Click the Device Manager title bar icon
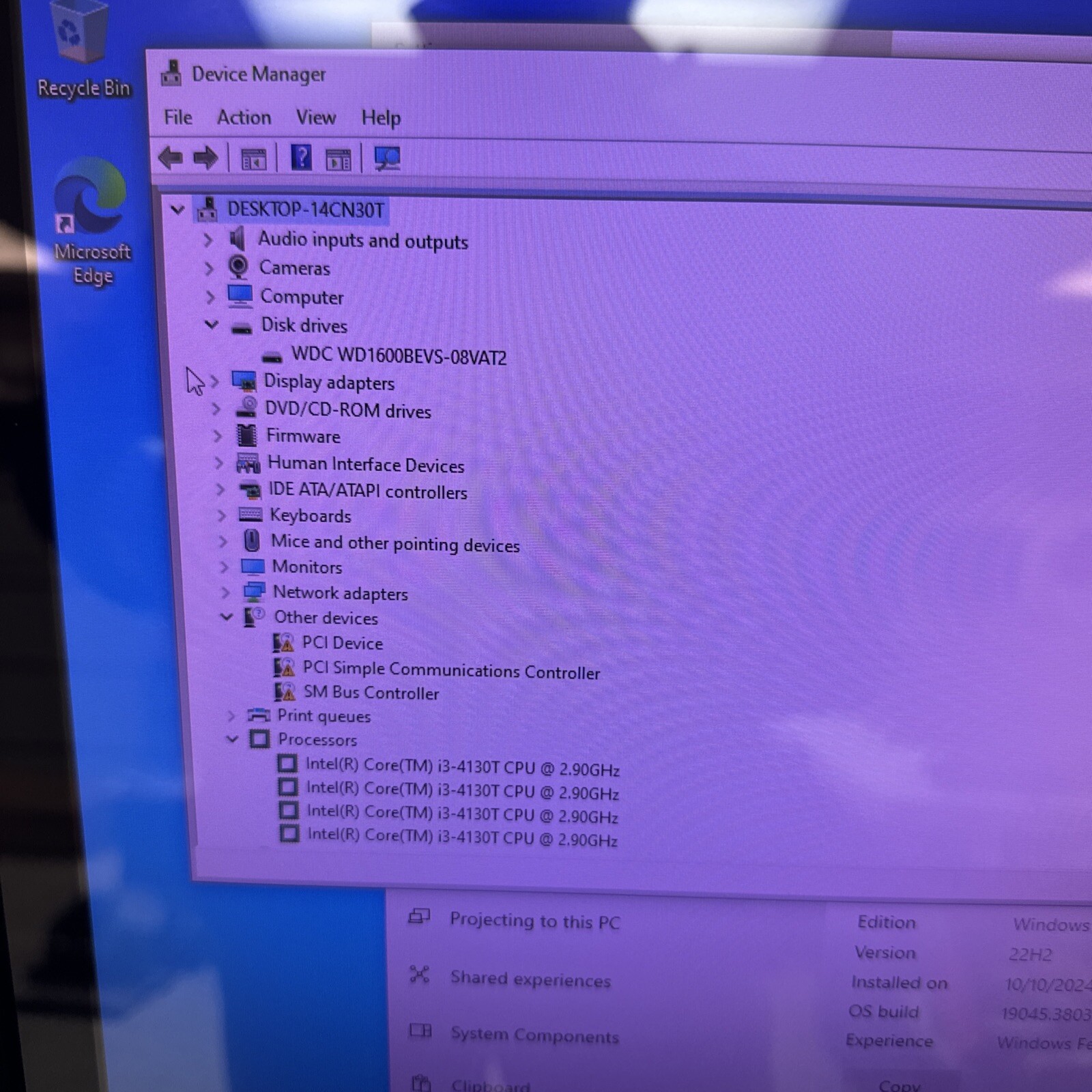1092x1092 pixels. pos(171,73)
